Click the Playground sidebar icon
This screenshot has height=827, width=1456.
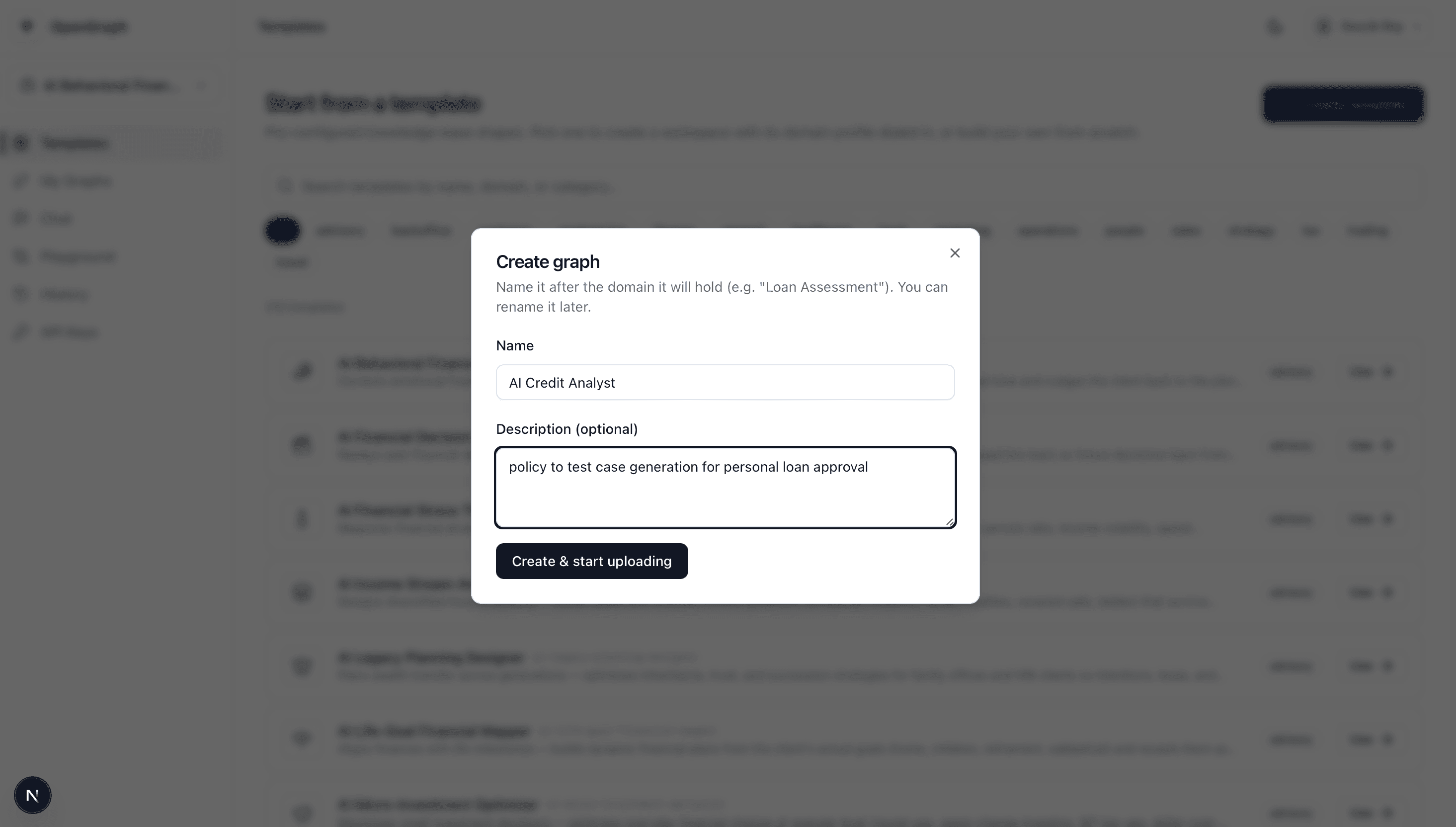21,257
